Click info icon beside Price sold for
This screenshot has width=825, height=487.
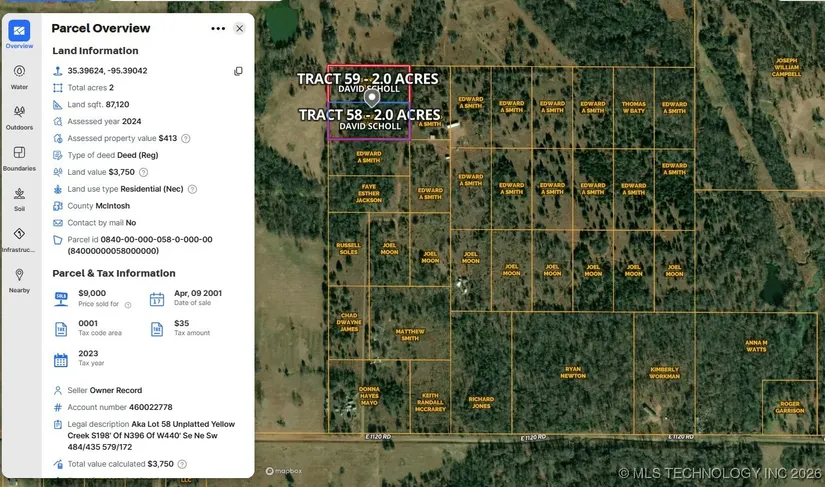click(x=127, y=304)
